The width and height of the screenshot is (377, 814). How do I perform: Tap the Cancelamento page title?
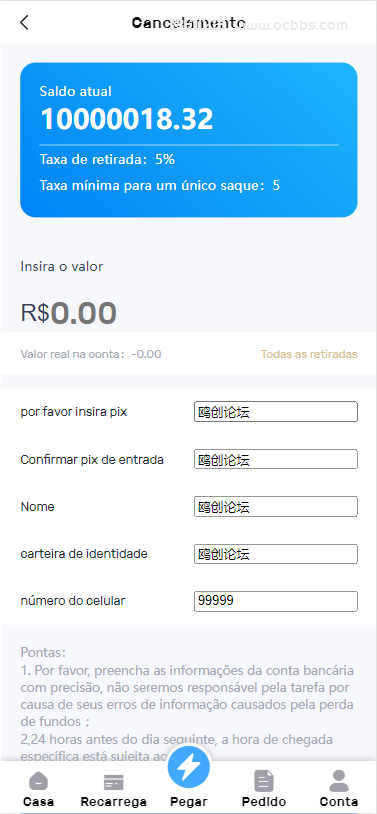tap(188, 23)
